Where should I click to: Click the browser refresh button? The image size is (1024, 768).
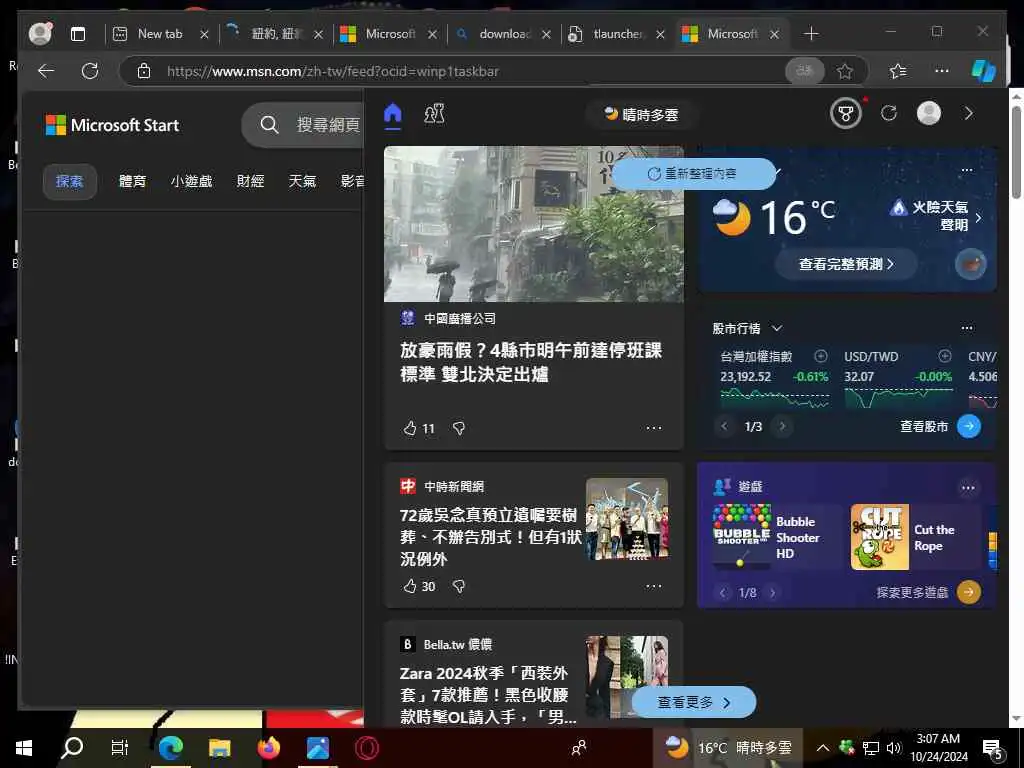coord(90,71)
